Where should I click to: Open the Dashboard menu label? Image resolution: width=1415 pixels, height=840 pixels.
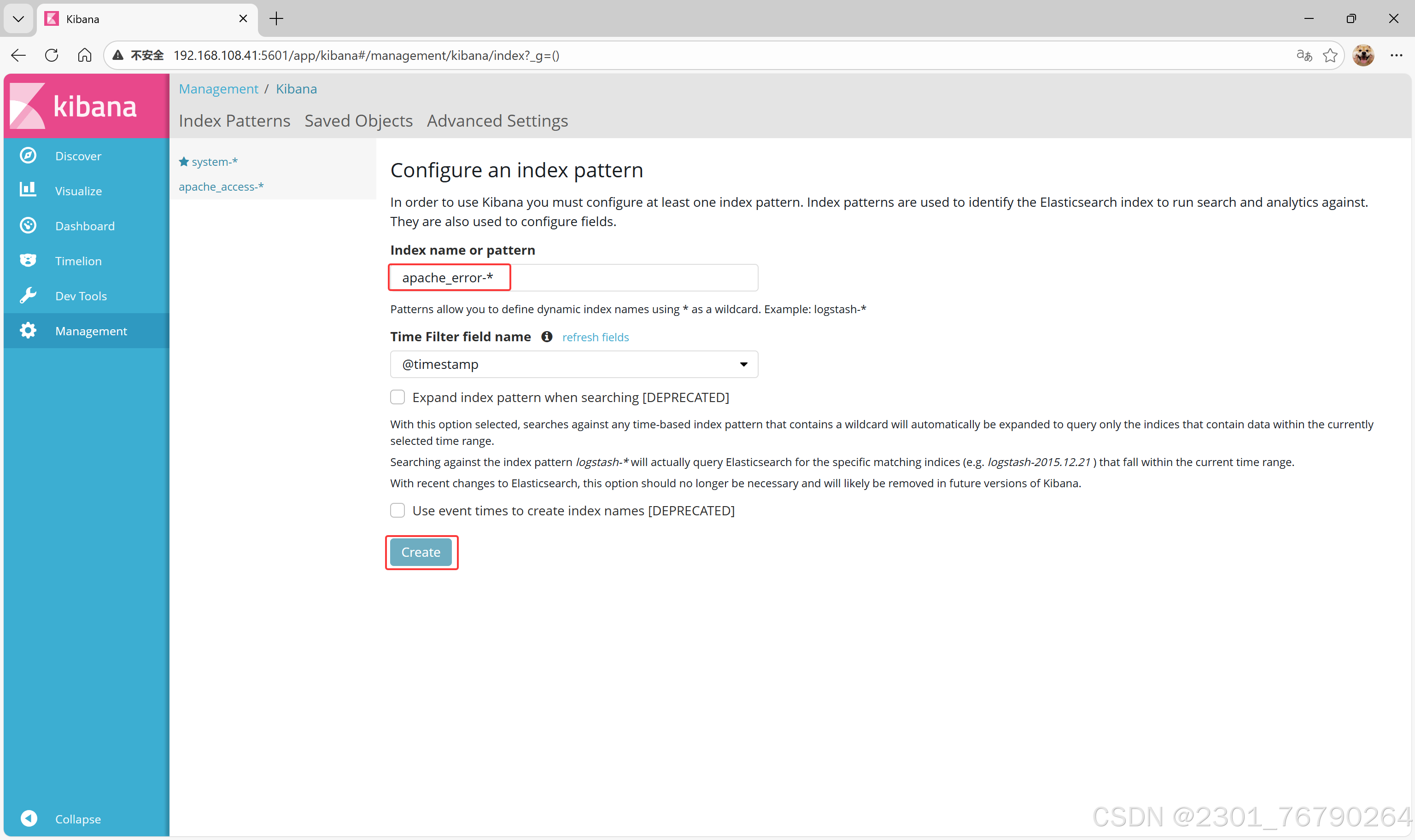coord(85,226)
